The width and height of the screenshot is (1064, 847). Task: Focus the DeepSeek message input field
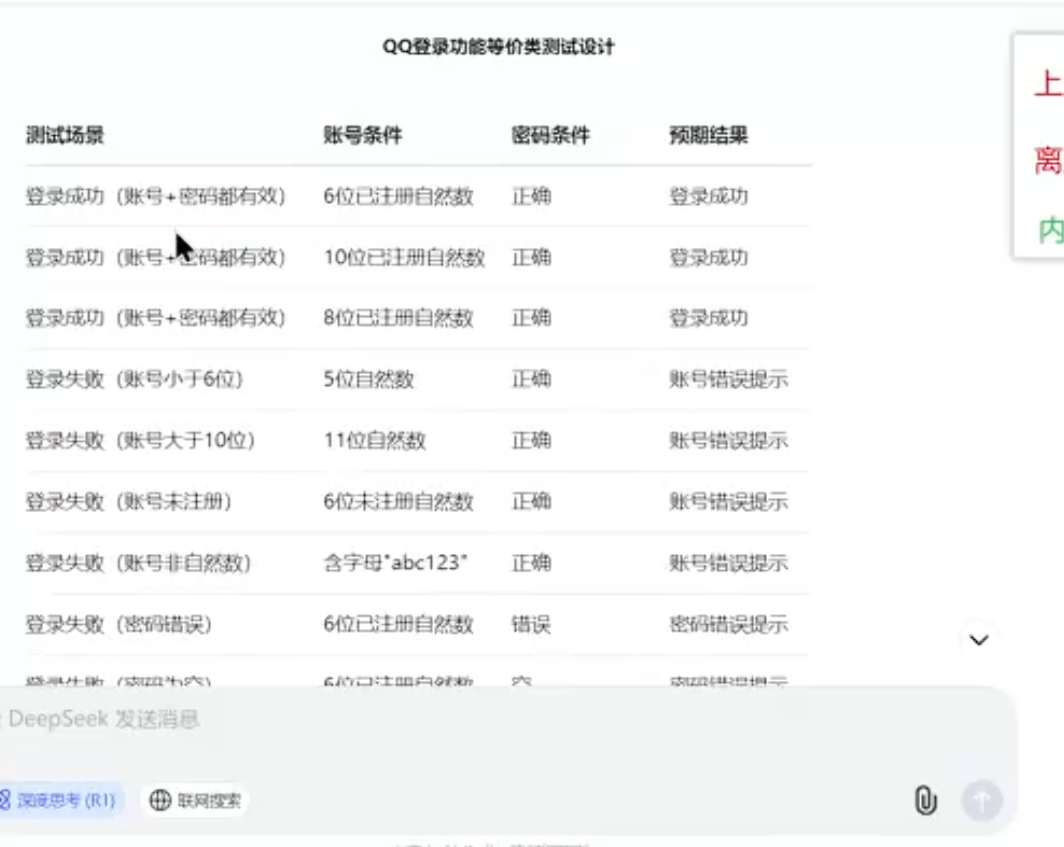click(502, 719)
